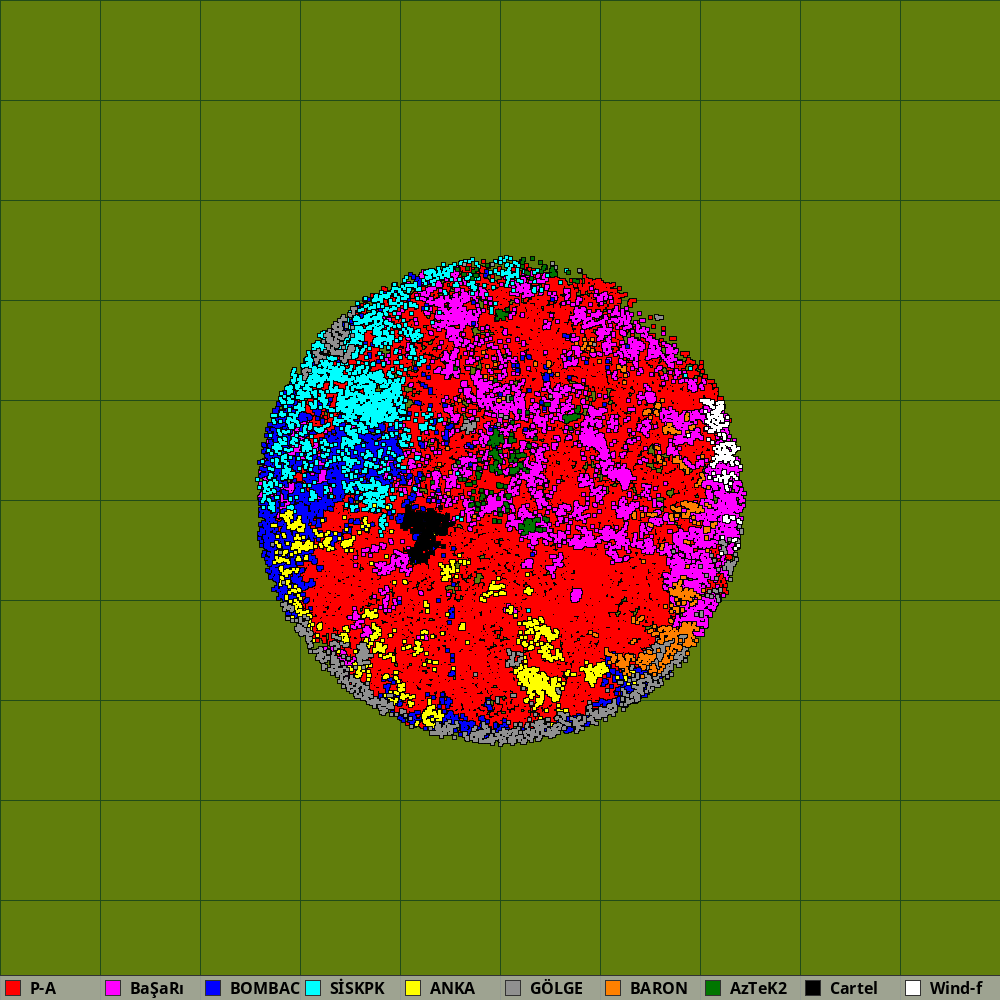Image resolution: width=1000 pixels, height=1000 pixels.
Task: Click the green AzTeK2 legend swatch
Action: pyautogui.click(x=713, y=988)
